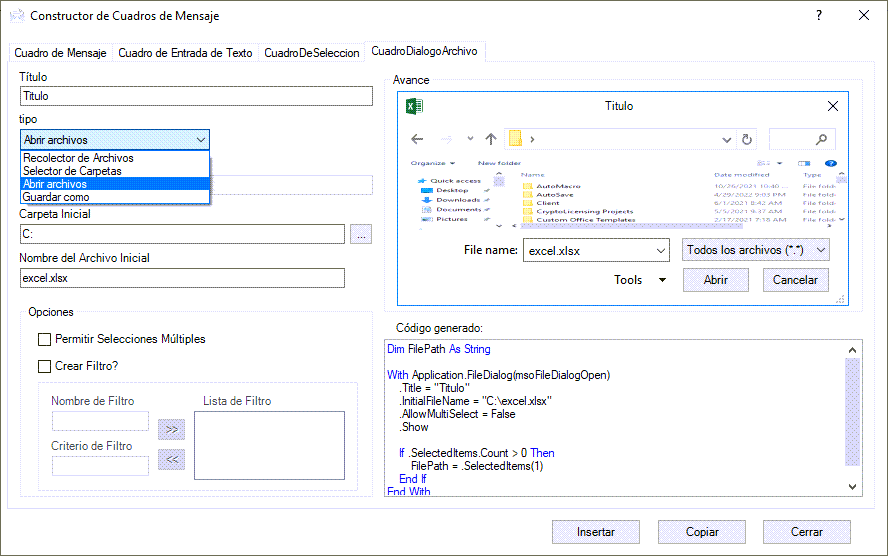The image size is (888, 556).
Task: Browse initial folder with ellipsis button
Action: [361, 234]
